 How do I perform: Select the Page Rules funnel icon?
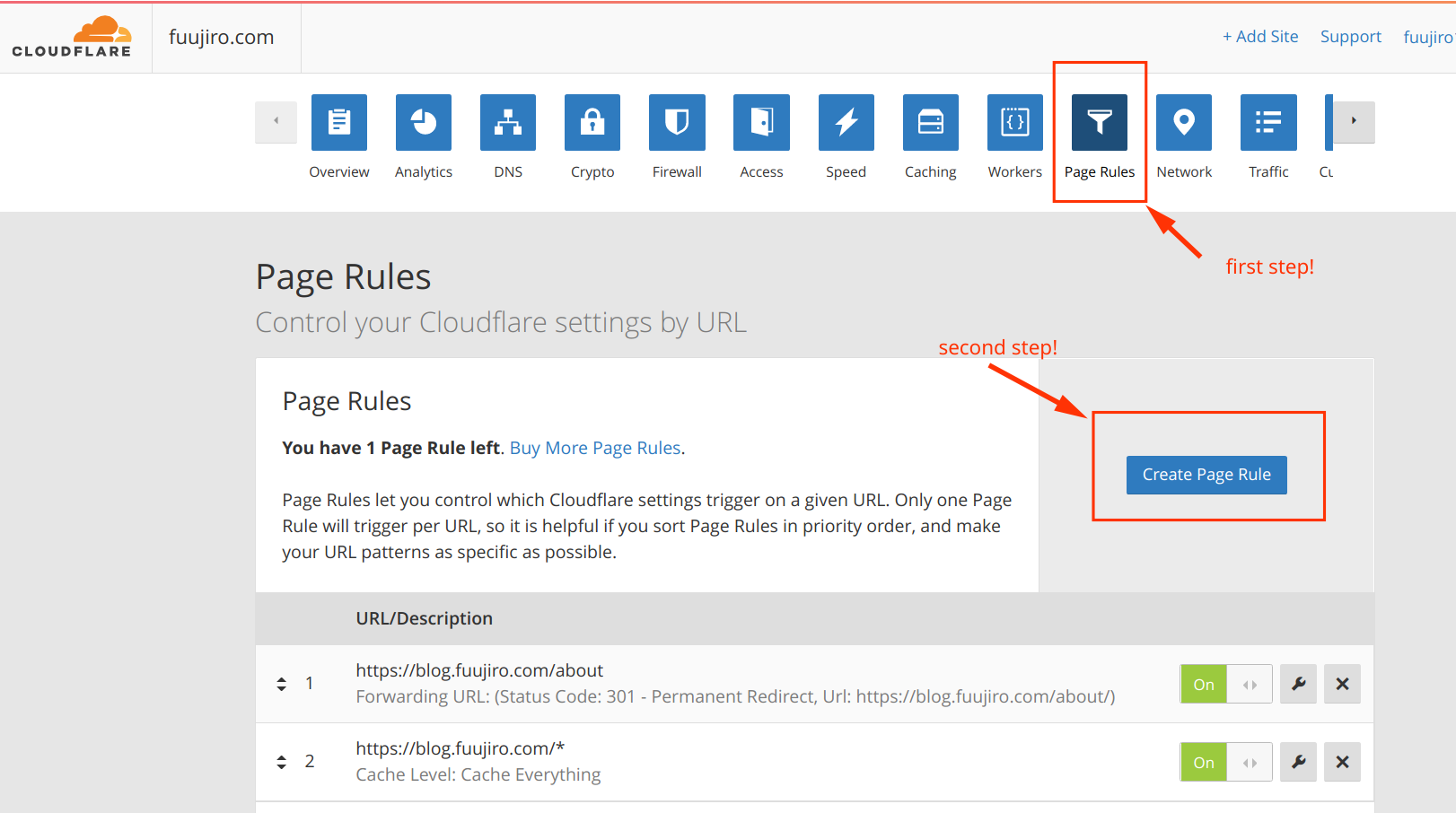(x=1100, y=122)
